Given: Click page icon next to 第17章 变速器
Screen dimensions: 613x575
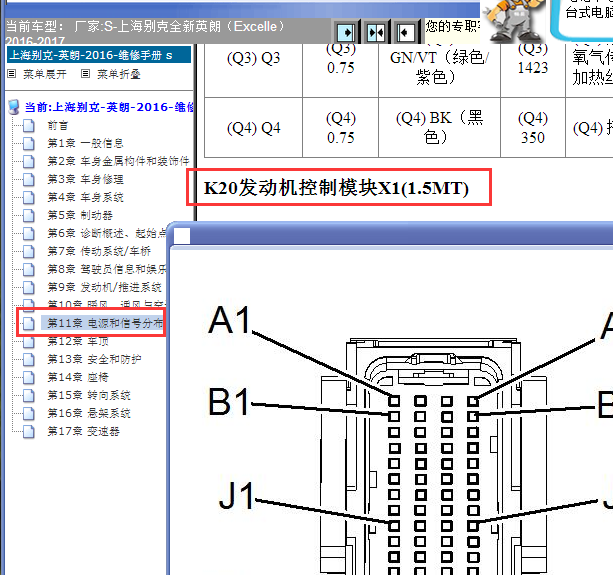Looking at the screenshot, I should pyautogui.click(x=29, y=431).
